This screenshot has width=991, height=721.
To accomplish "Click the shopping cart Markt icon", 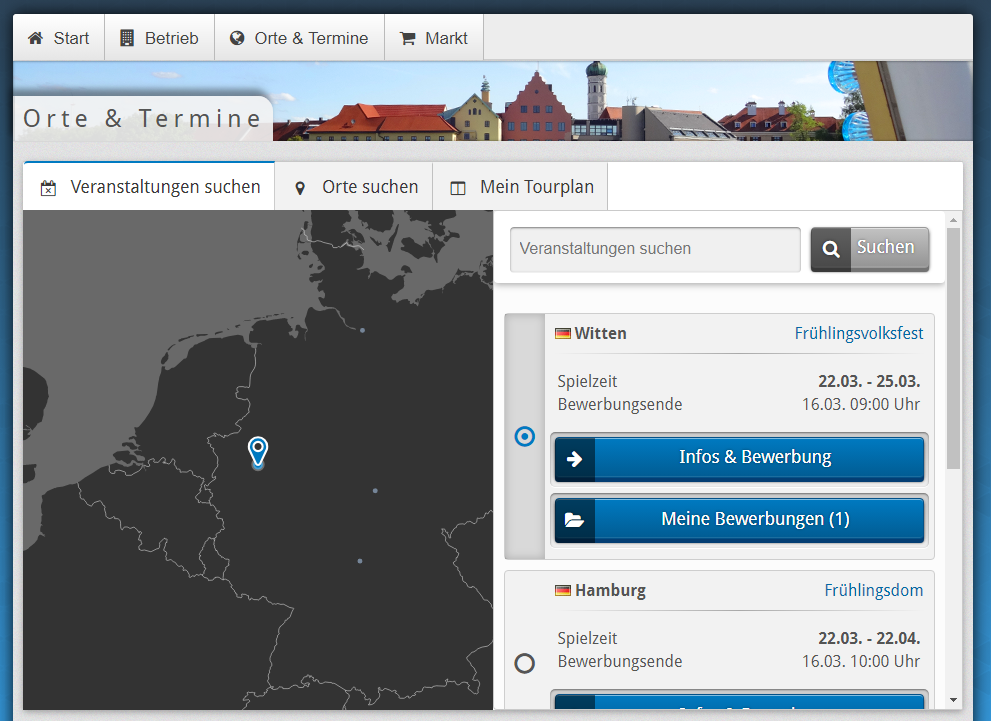I will 407,39.
